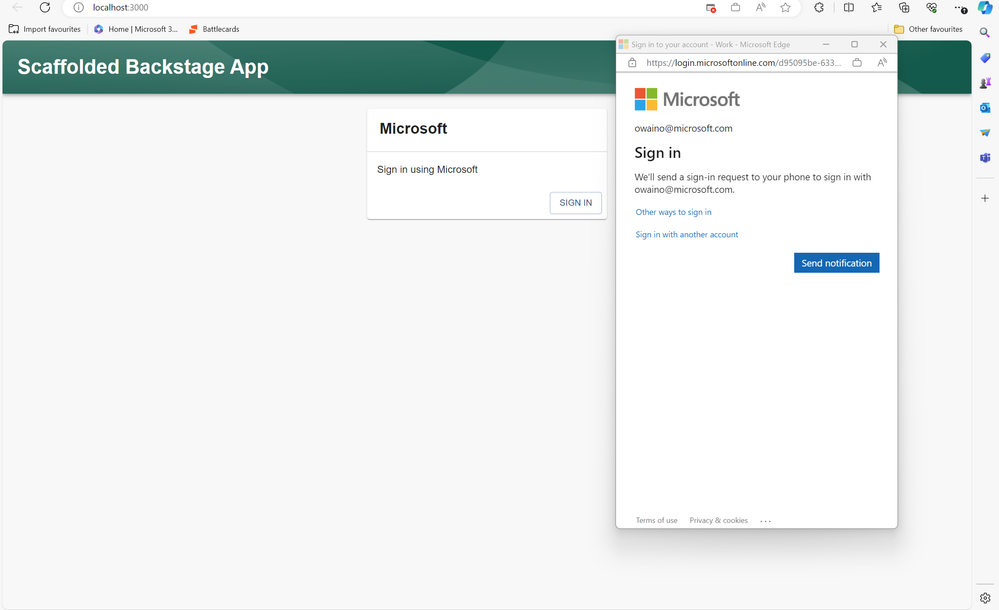Screen dimensions: 999x610
Task: Start Read aloud in the sign-in popup
Action: click(x=882, y=62)
